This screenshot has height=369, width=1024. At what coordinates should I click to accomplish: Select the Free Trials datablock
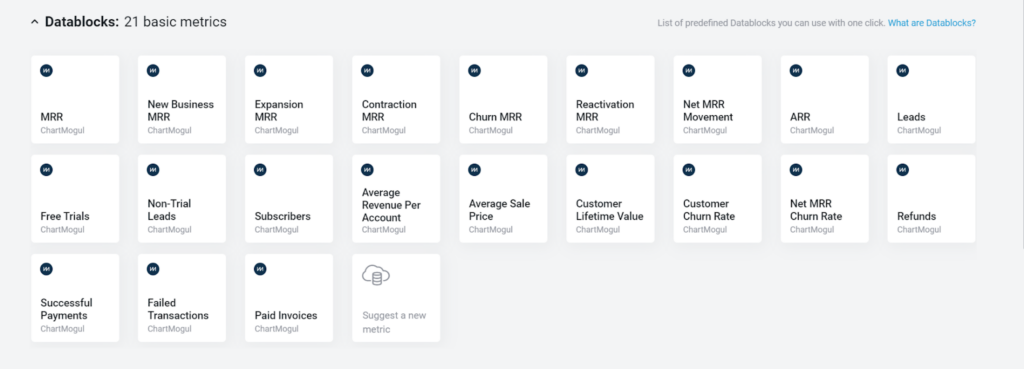(75, 199)
